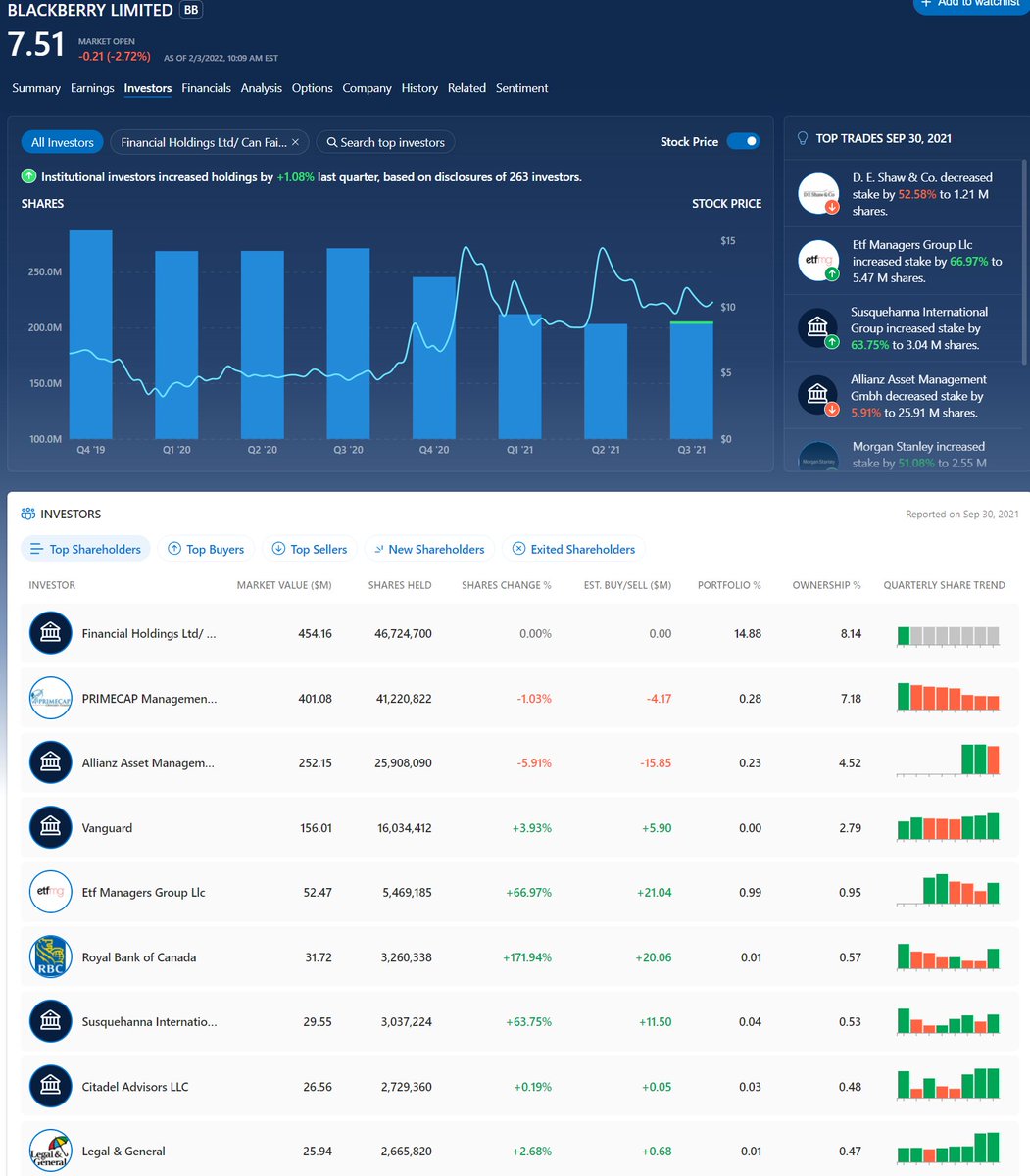
Task: Click the 46,724,700 shares held value
Action: click(x=403, y=634)
